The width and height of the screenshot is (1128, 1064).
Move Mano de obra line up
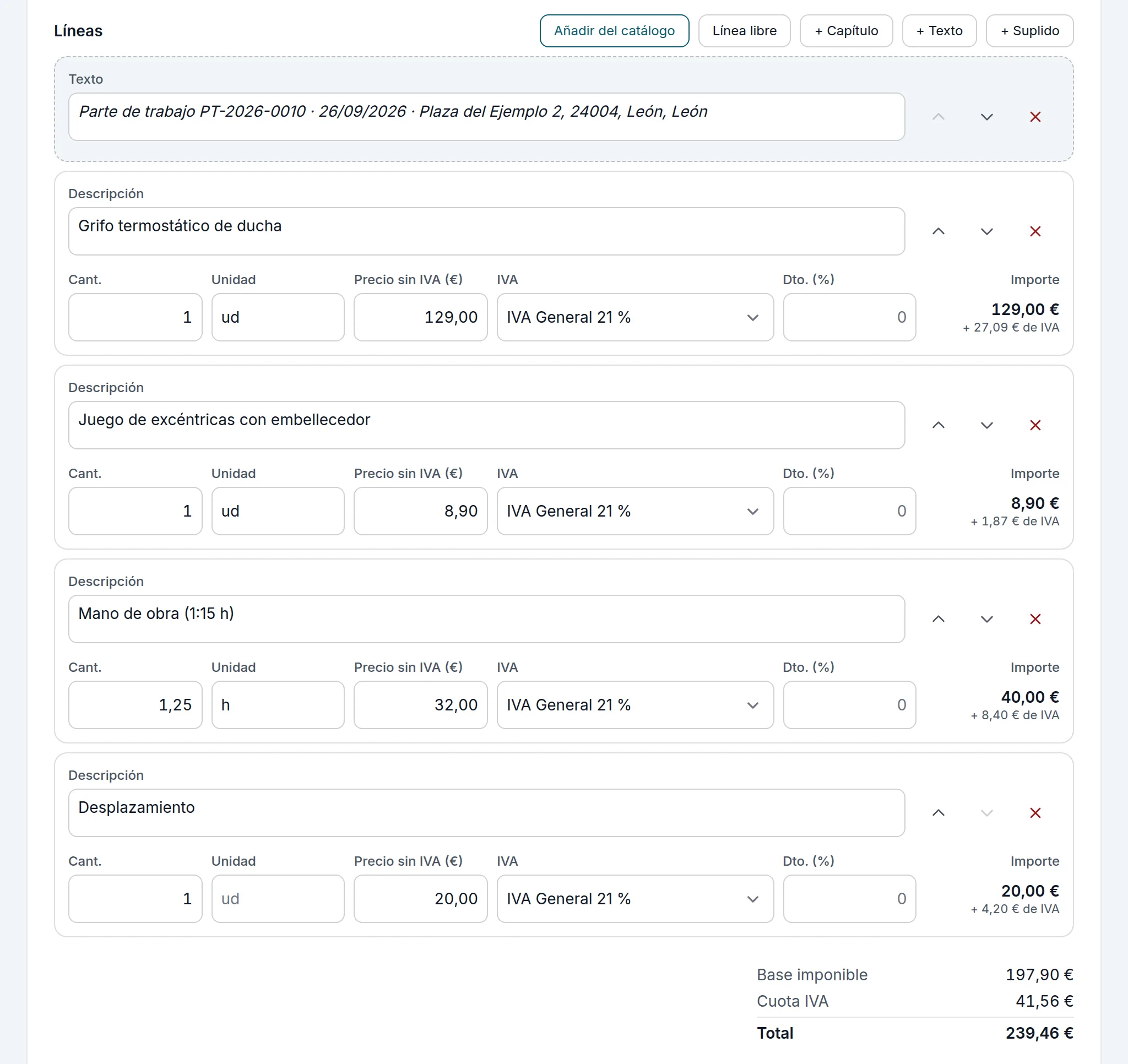[939, 619]
